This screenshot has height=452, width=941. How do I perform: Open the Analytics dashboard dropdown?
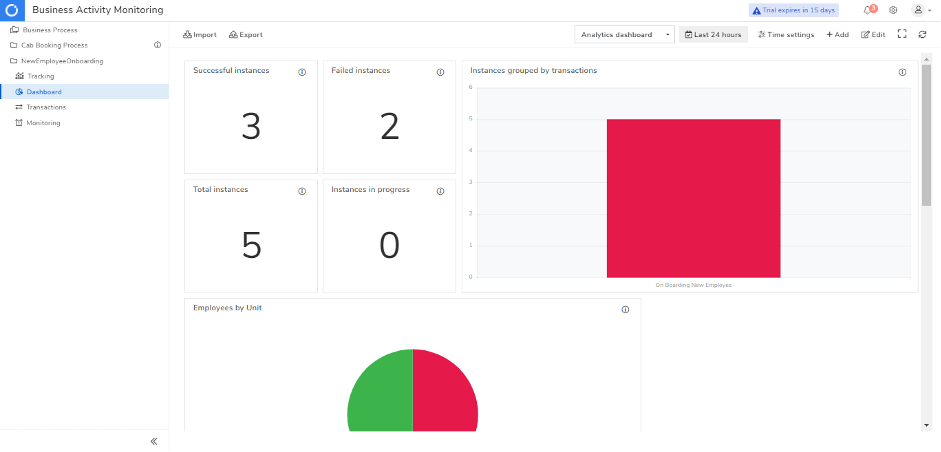tap(624, 35)
